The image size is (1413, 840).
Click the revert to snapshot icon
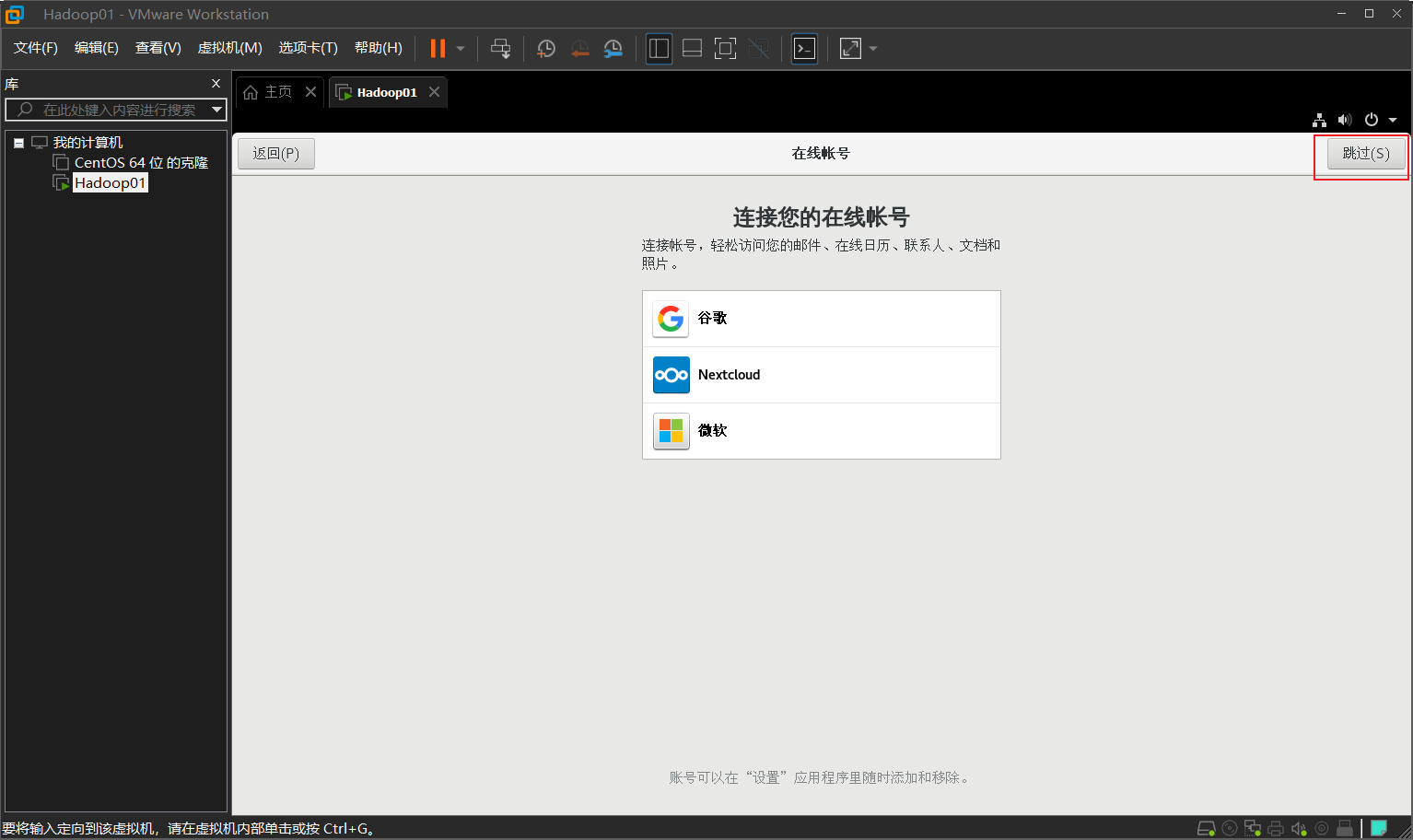[x=579, y=49]
